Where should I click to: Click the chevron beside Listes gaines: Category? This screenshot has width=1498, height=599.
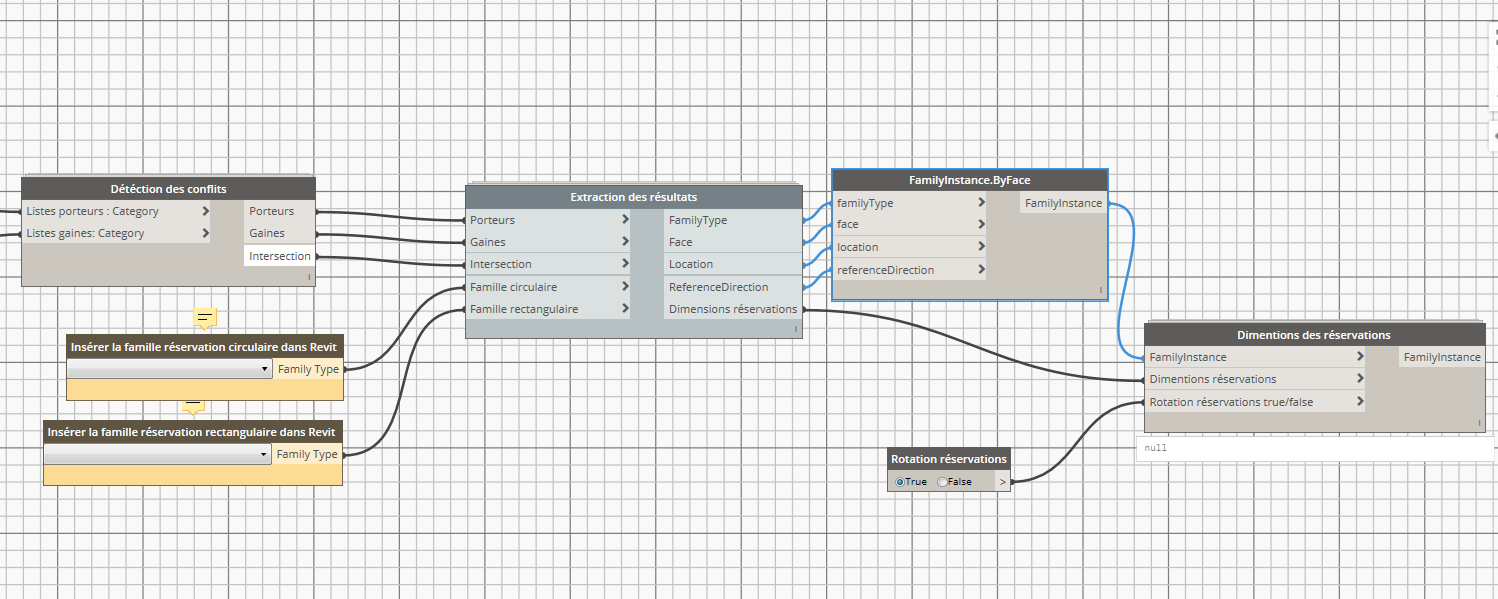pos(205,234)
